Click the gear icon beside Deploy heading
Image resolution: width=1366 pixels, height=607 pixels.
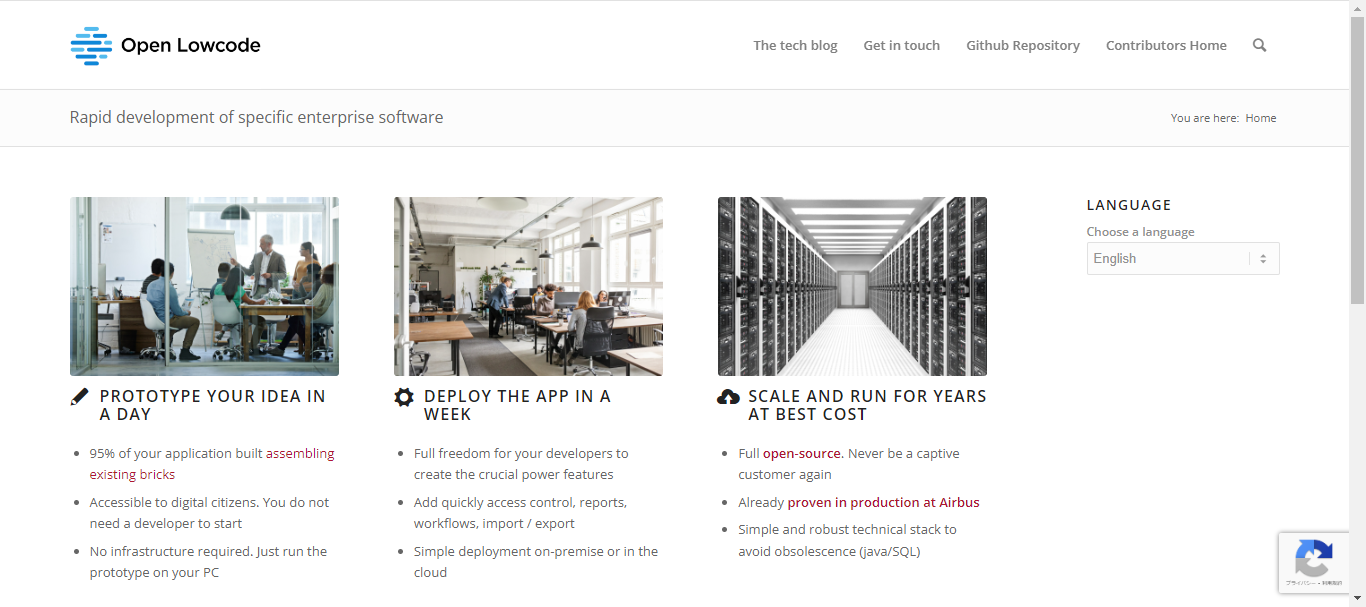[x=404, y=397]
